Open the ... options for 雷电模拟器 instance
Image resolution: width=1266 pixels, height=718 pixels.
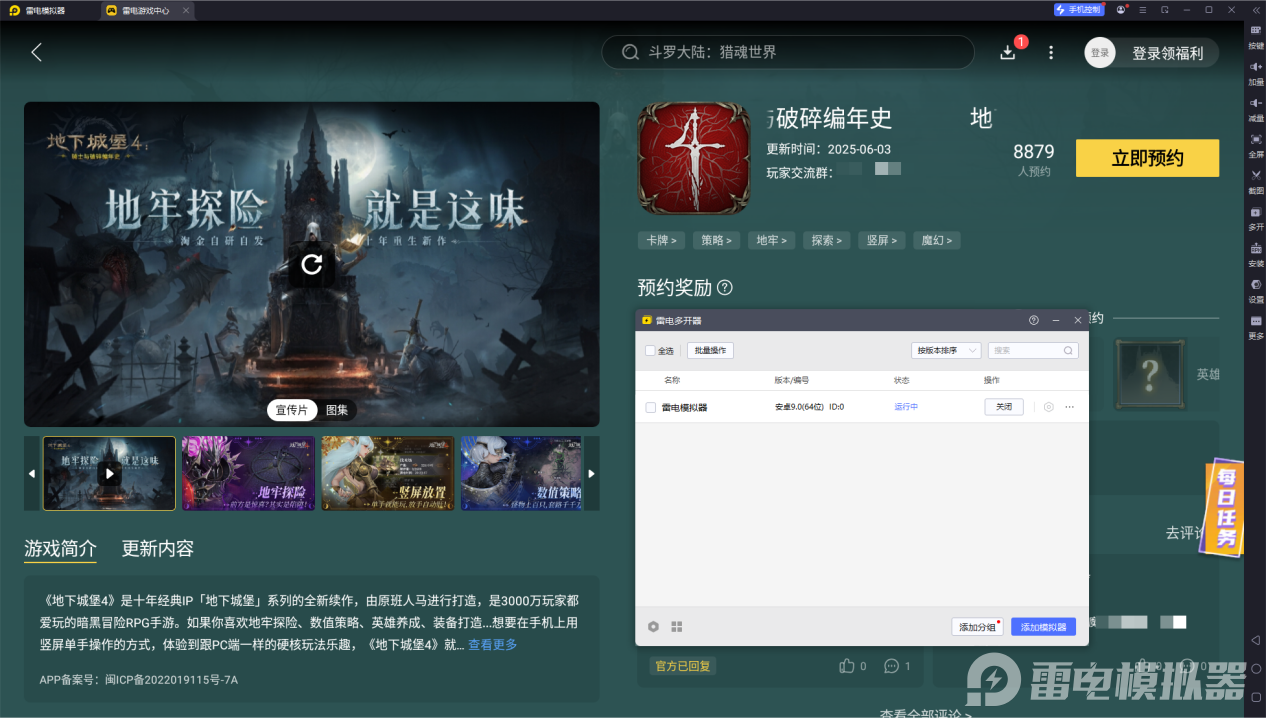pos(1069,407)
